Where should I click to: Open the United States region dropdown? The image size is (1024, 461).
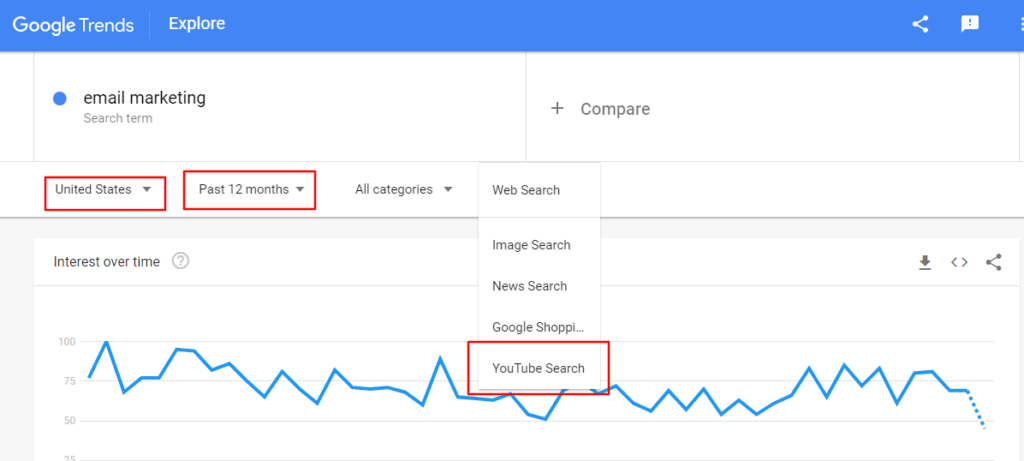coord(104,189)
